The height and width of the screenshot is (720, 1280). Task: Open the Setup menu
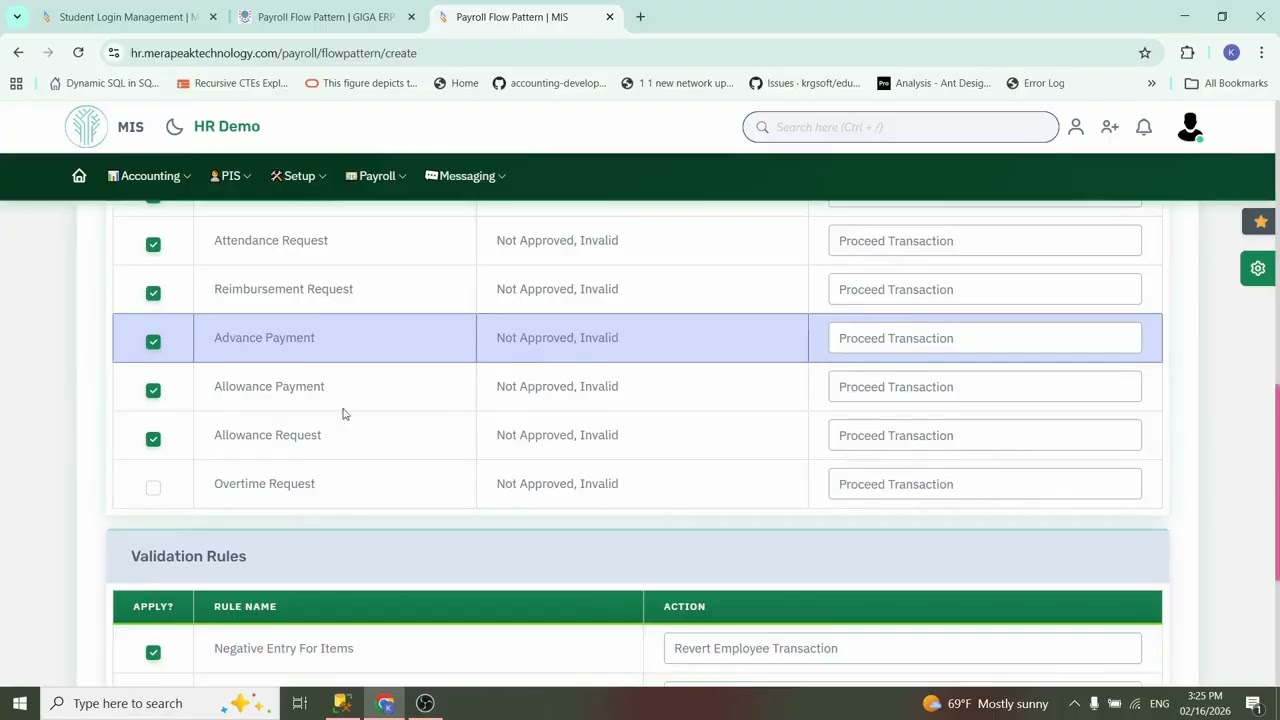(x=298, y=176)
